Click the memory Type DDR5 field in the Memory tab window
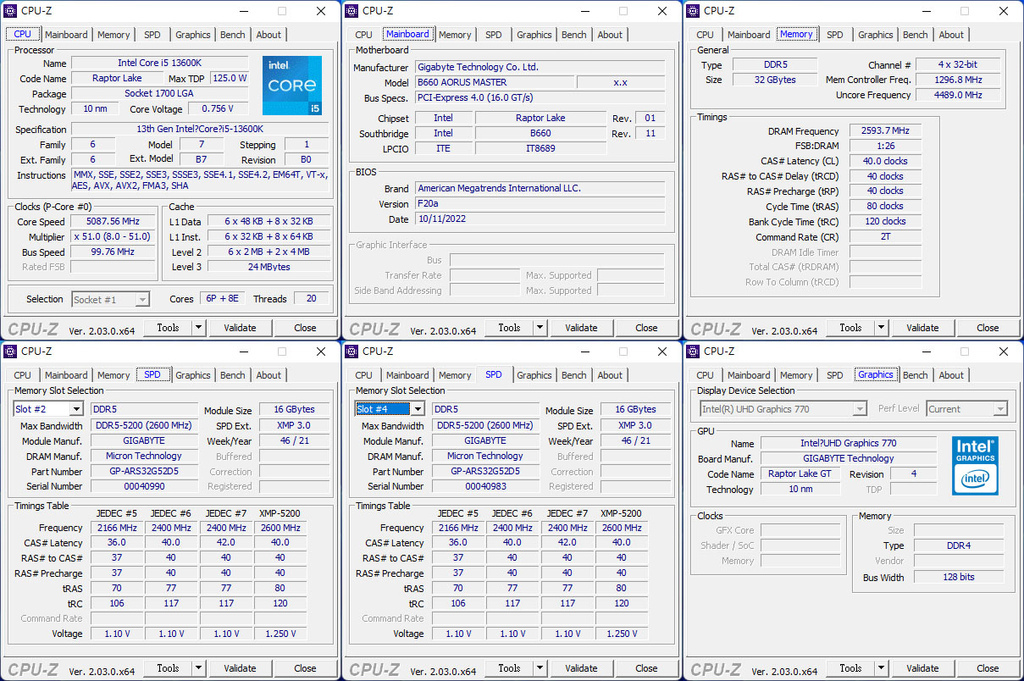Screen dimensions: 1024x681 click(x=775, y=64)
